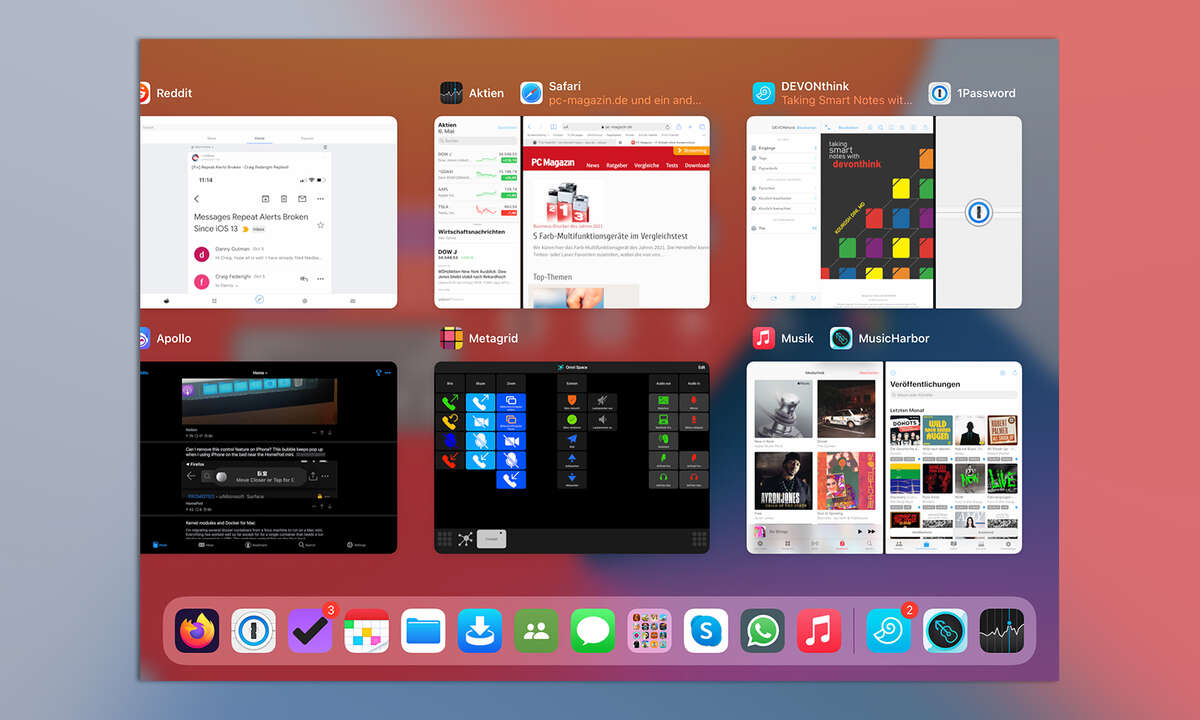Image resolution: width=1200 pixels, height=720 pixels.
Task: Open the Fantastical calendar icon in dock
Action: pos(366,631)
